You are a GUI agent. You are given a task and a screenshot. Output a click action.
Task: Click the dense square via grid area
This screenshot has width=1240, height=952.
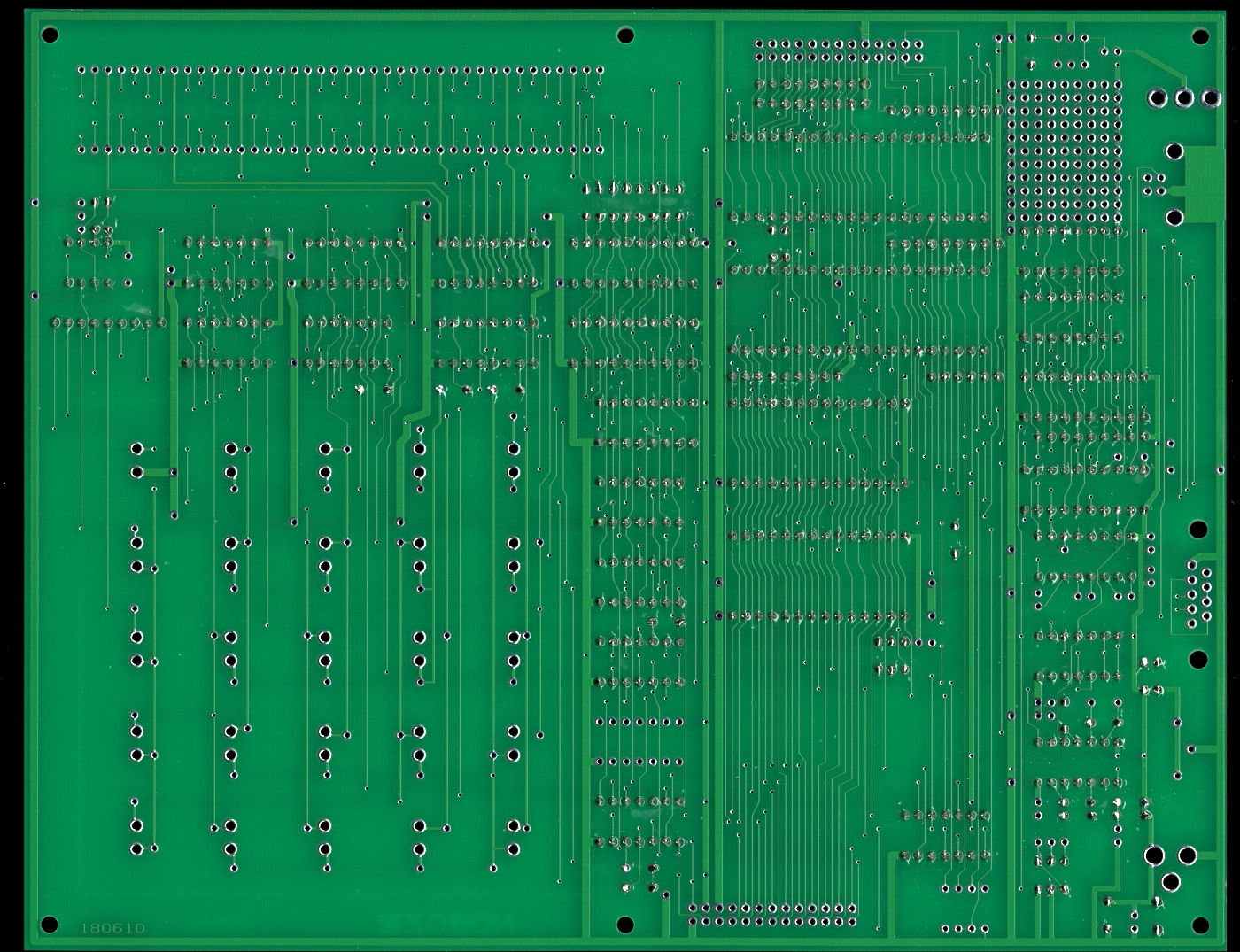(1066, 152)
